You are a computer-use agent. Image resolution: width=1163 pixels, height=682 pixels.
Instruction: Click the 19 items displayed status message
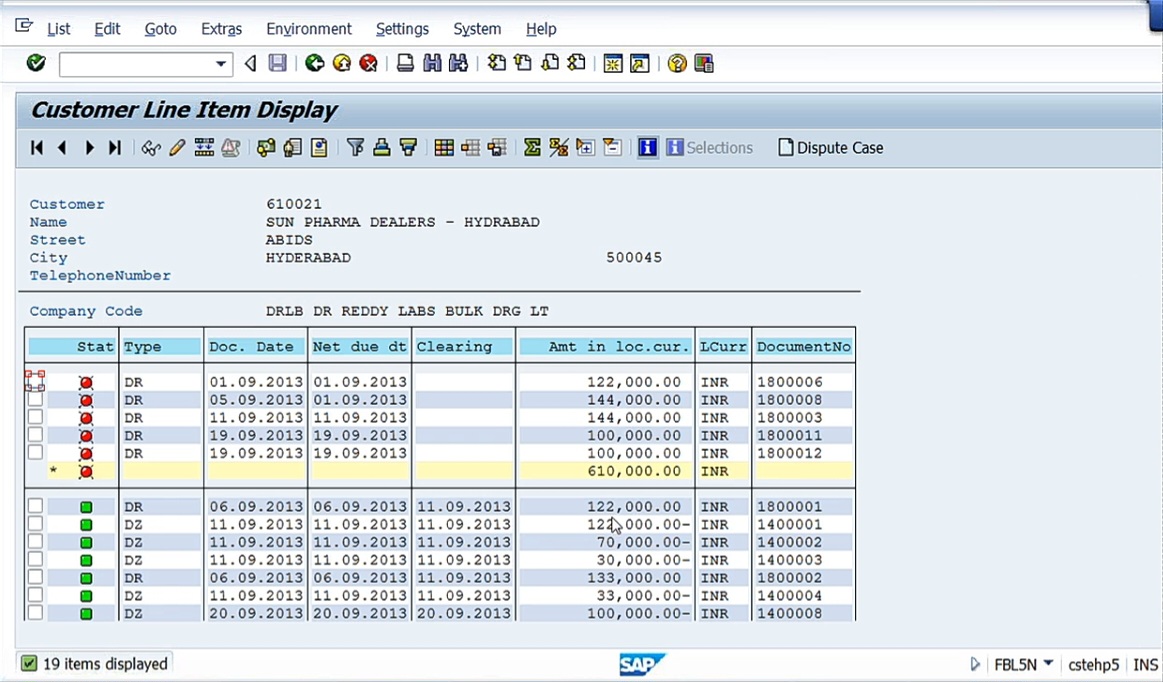(x=105, y=663)
